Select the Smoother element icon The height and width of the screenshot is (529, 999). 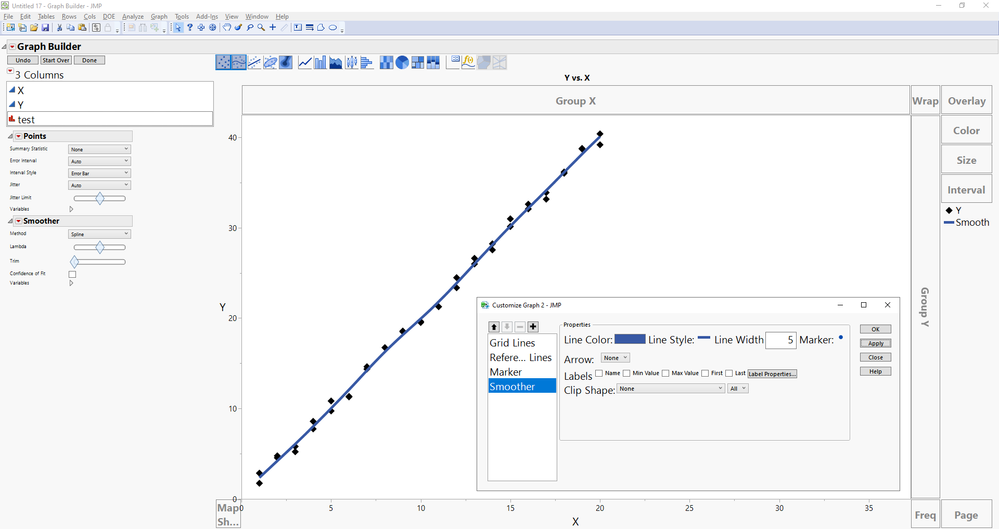pos(238,62)
